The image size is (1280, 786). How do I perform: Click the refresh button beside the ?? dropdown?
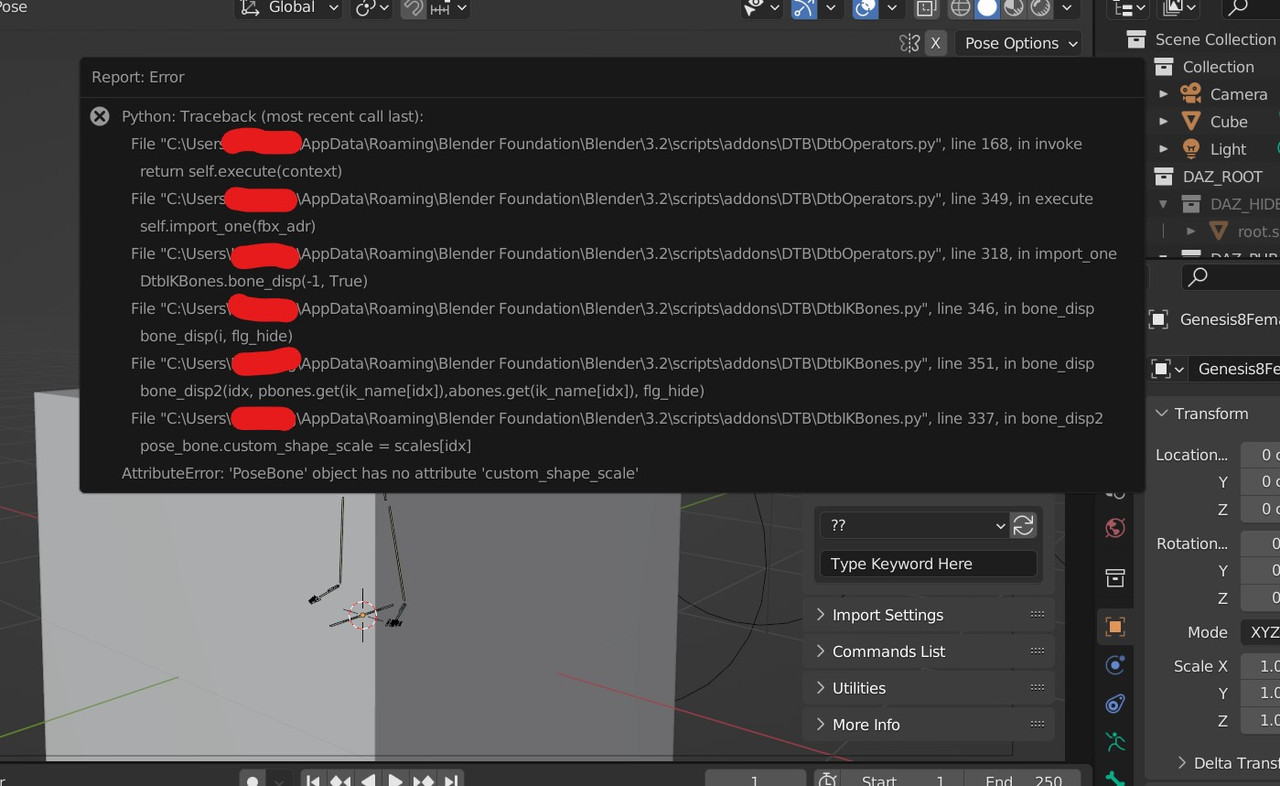[1023, 525]
